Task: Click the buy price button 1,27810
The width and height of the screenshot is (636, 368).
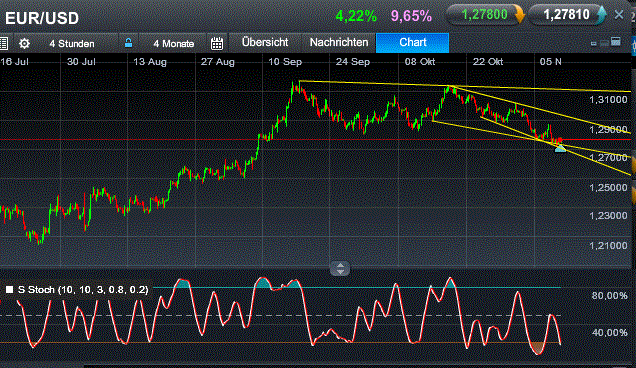Action: point(567,15)
